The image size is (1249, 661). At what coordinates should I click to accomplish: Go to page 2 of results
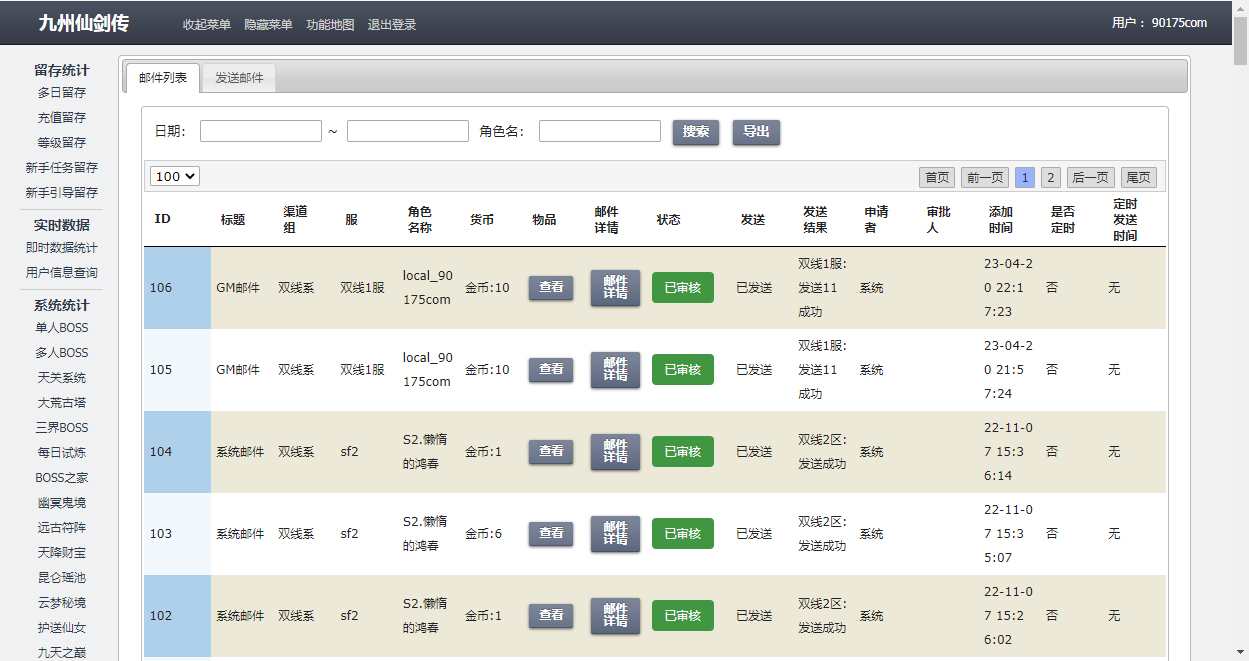[x=1050, y=177]
